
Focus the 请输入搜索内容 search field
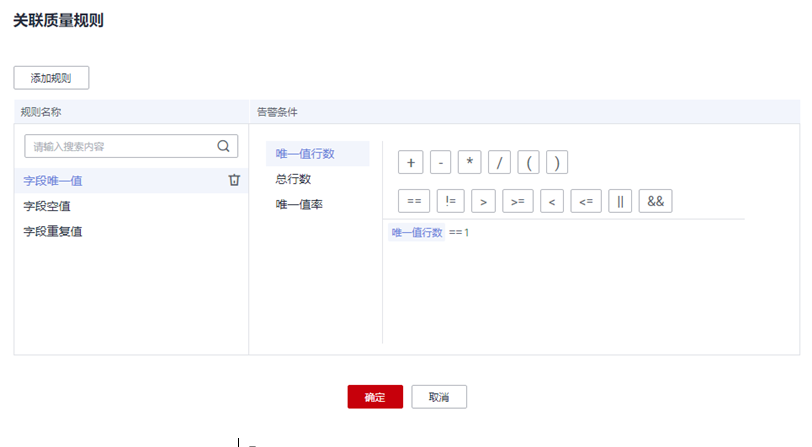131,146
